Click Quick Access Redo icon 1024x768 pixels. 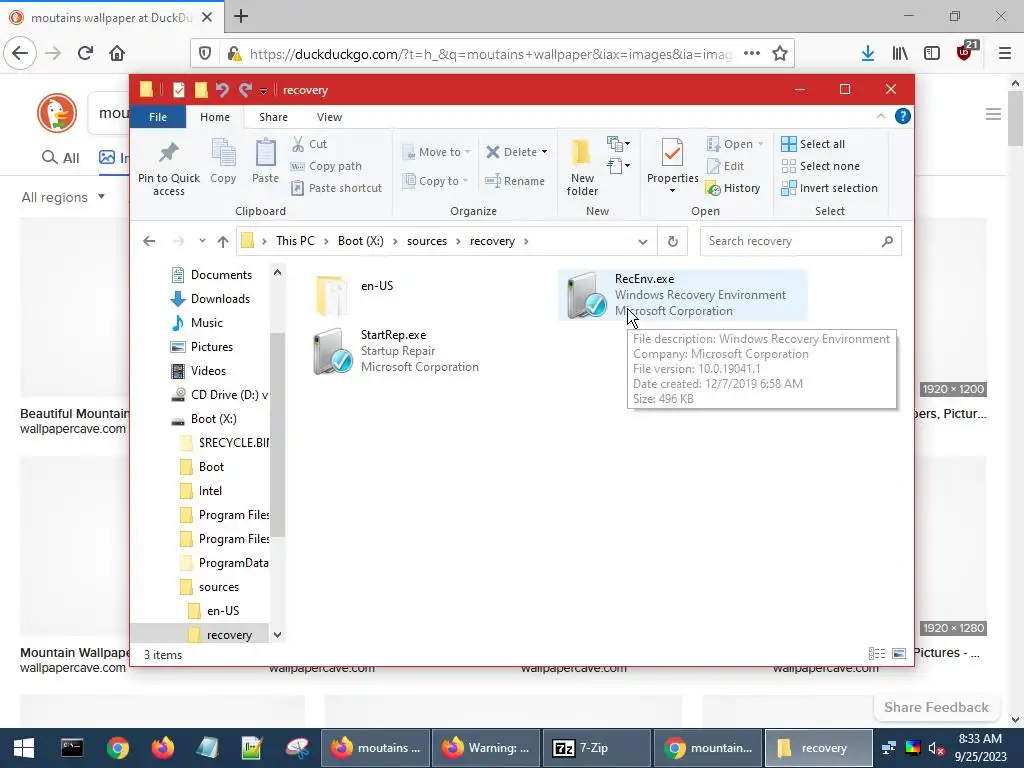click(246, 89)
